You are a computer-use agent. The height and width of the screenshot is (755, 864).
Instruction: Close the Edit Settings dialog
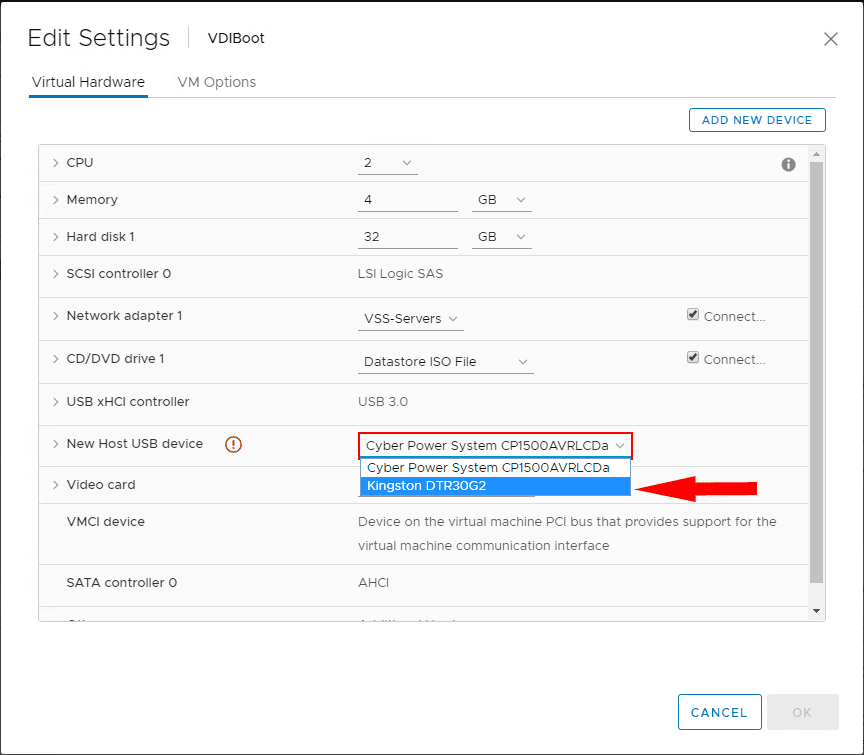(x=831, y=39)
